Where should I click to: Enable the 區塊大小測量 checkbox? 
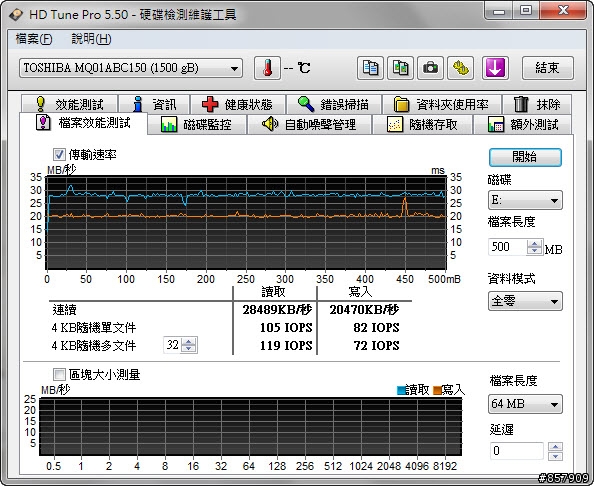pos(59,375)
